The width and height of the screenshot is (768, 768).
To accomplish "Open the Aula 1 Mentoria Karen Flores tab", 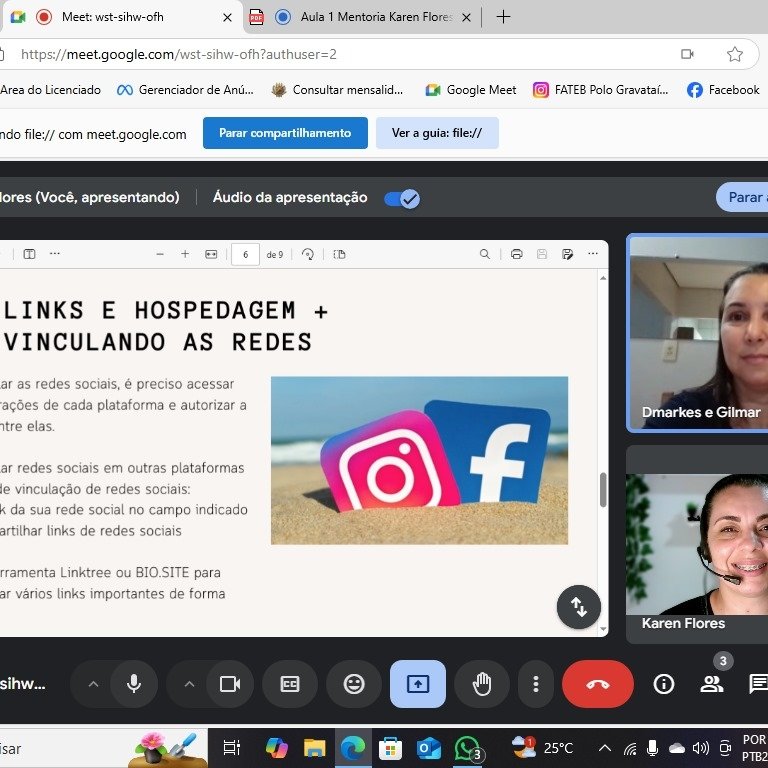I will pos(360,17).
